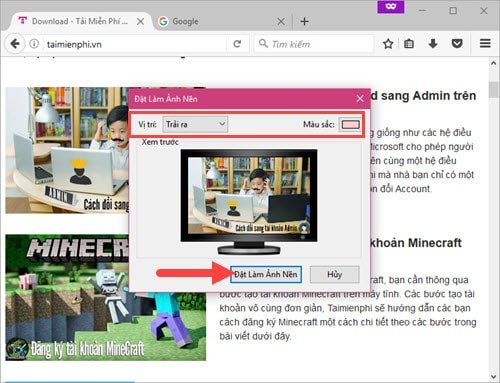Click the private browsing mask icon
This screenshot has width=500, height=383.
391,7
